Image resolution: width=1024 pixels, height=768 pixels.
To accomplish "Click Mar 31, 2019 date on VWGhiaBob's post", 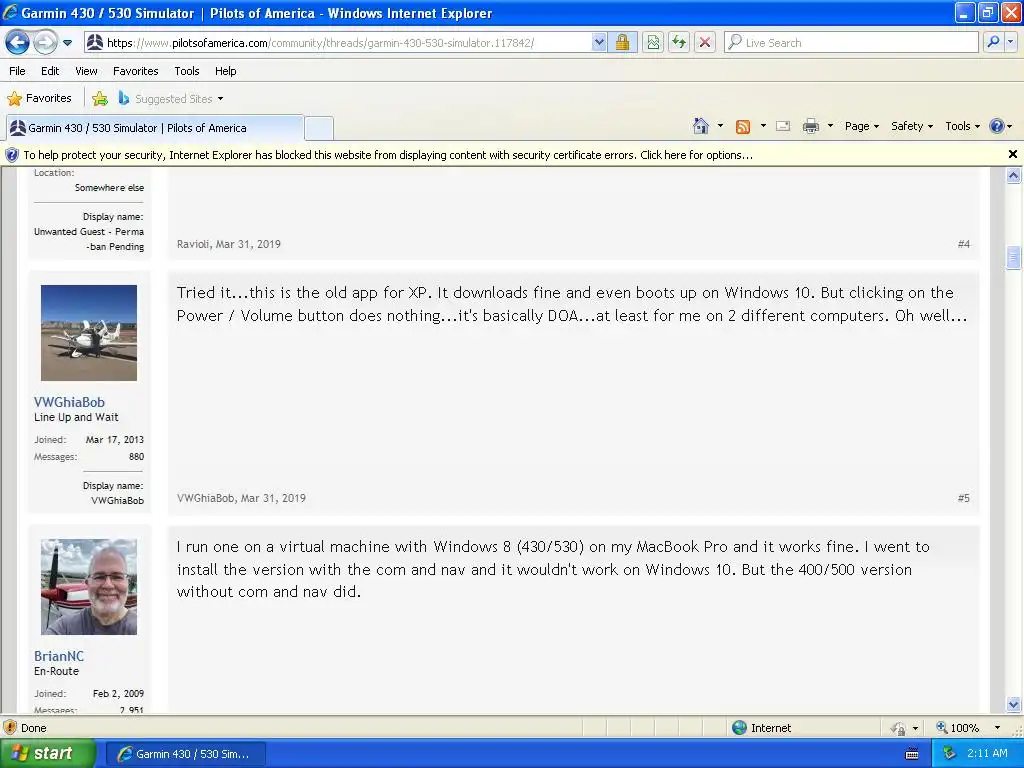I will 273,498.
